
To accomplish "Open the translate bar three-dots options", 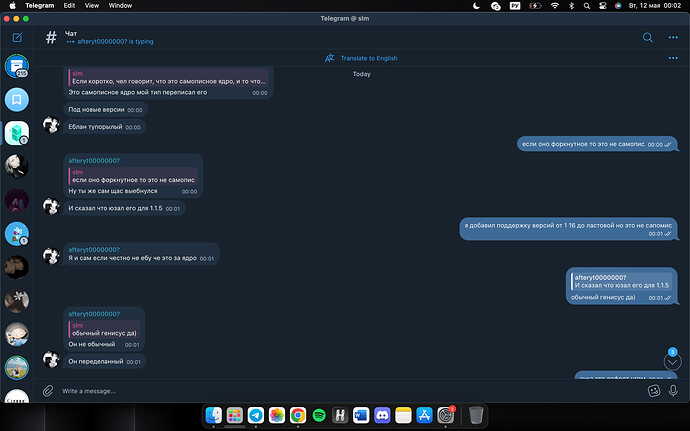I will [673, 58].
